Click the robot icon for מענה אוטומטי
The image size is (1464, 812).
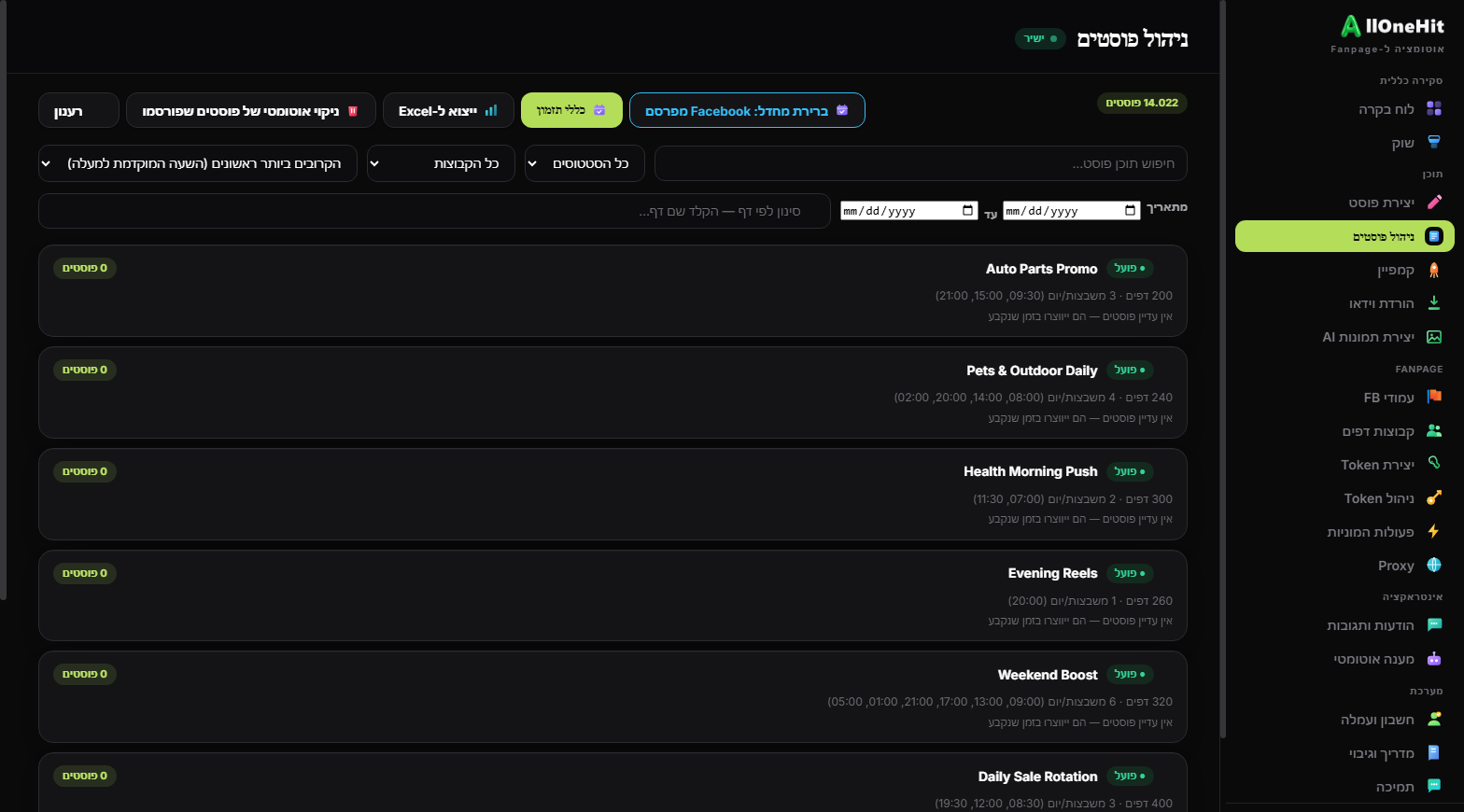click(1434, 659)
